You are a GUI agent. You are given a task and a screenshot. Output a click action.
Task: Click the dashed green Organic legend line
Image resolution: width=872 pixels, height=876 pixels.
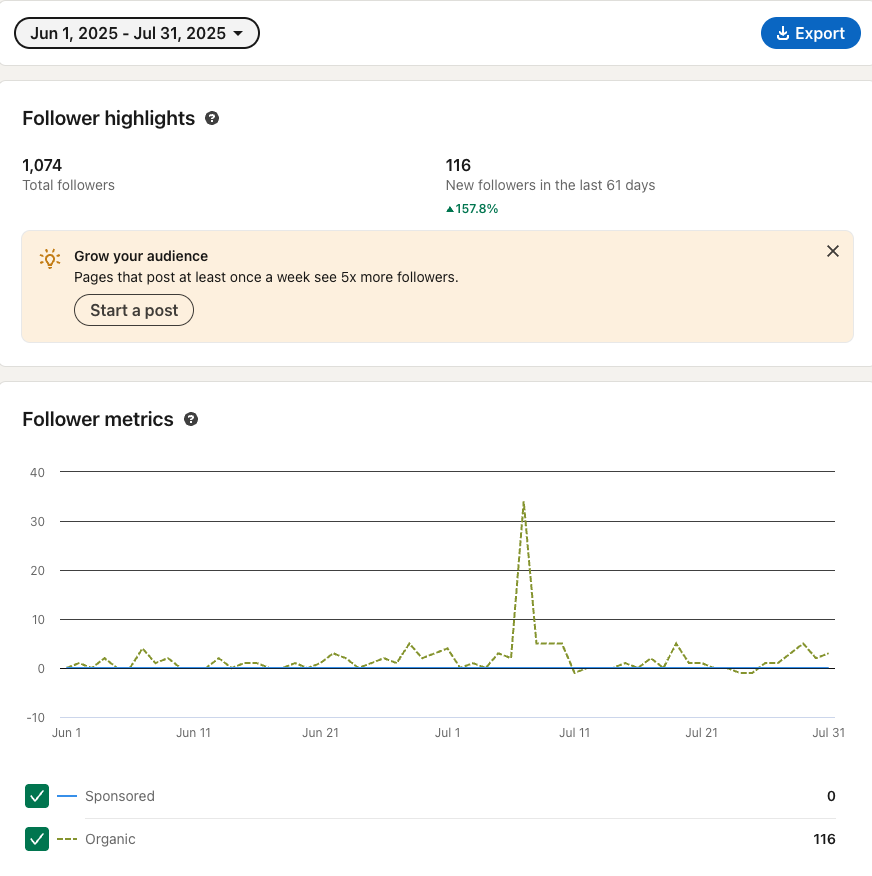[67, 839]
